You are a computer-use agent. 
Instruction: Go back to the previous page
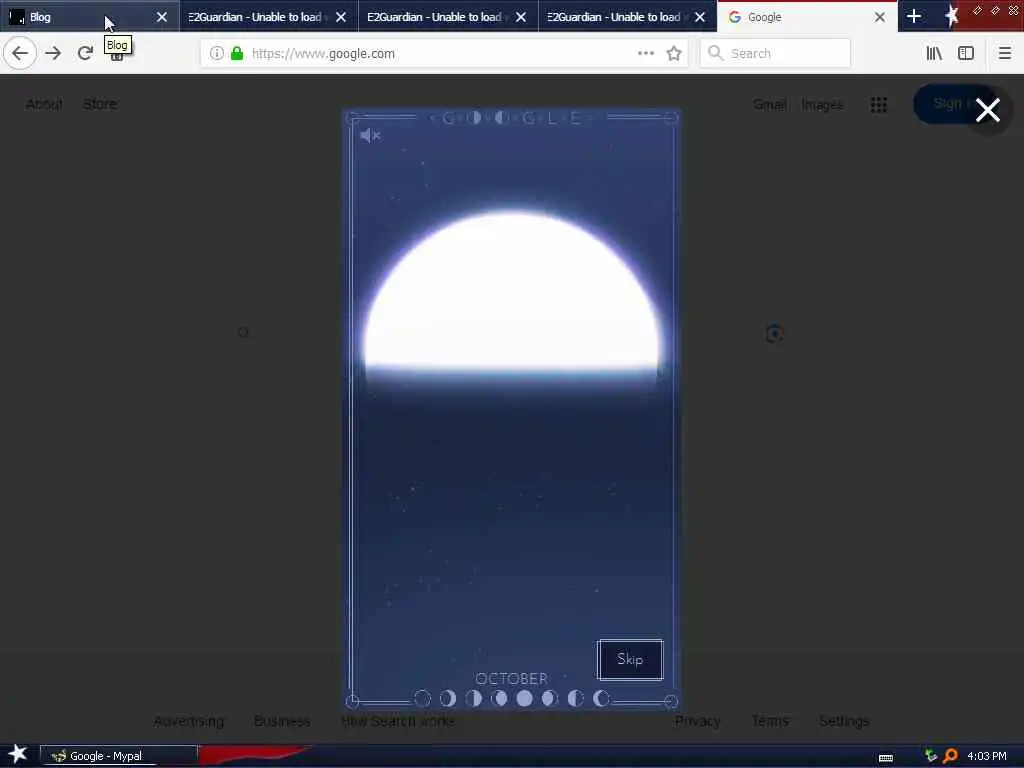tap(20, 54)
